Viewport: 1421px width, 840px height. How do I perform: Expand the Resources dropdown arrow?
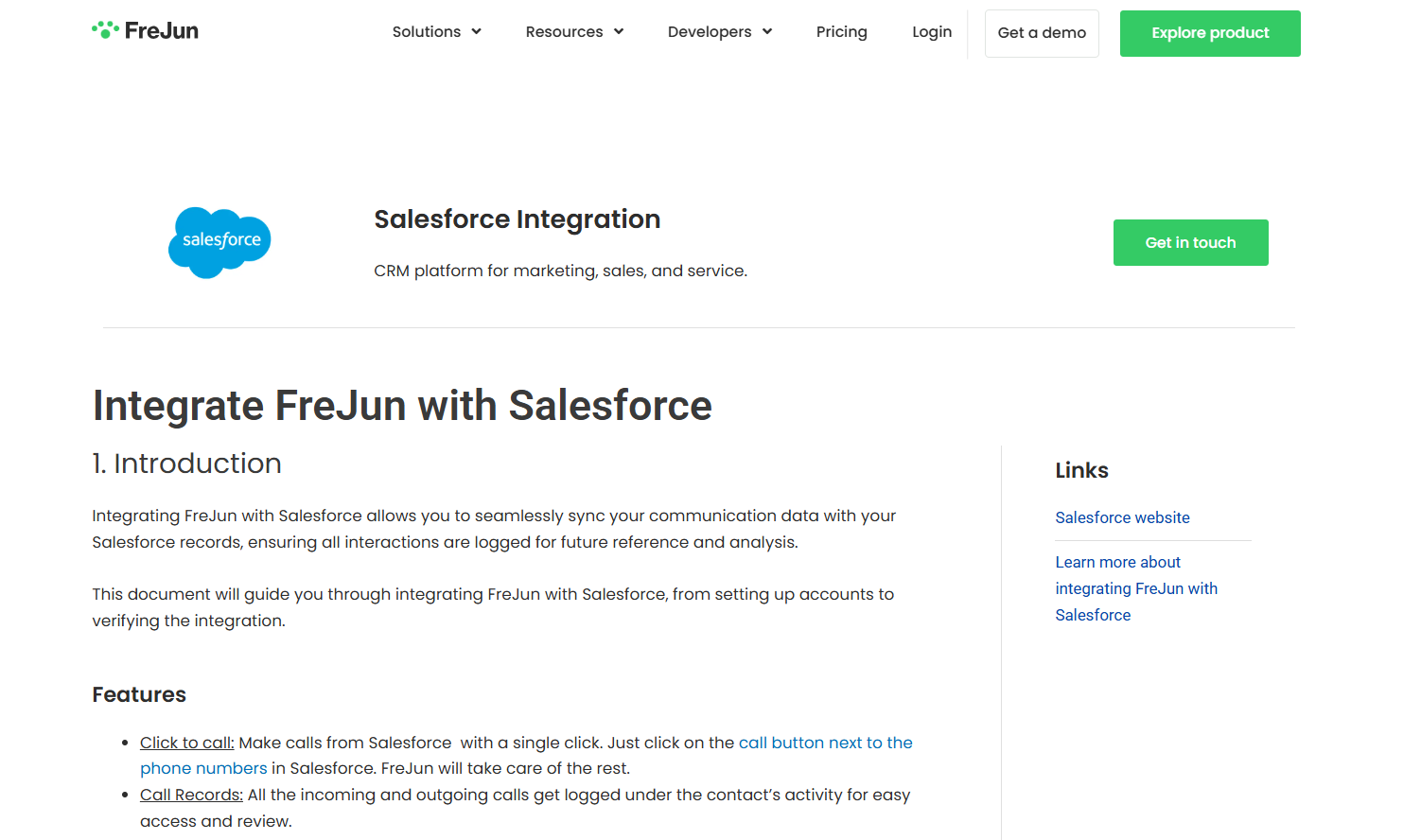coord(619,31)
